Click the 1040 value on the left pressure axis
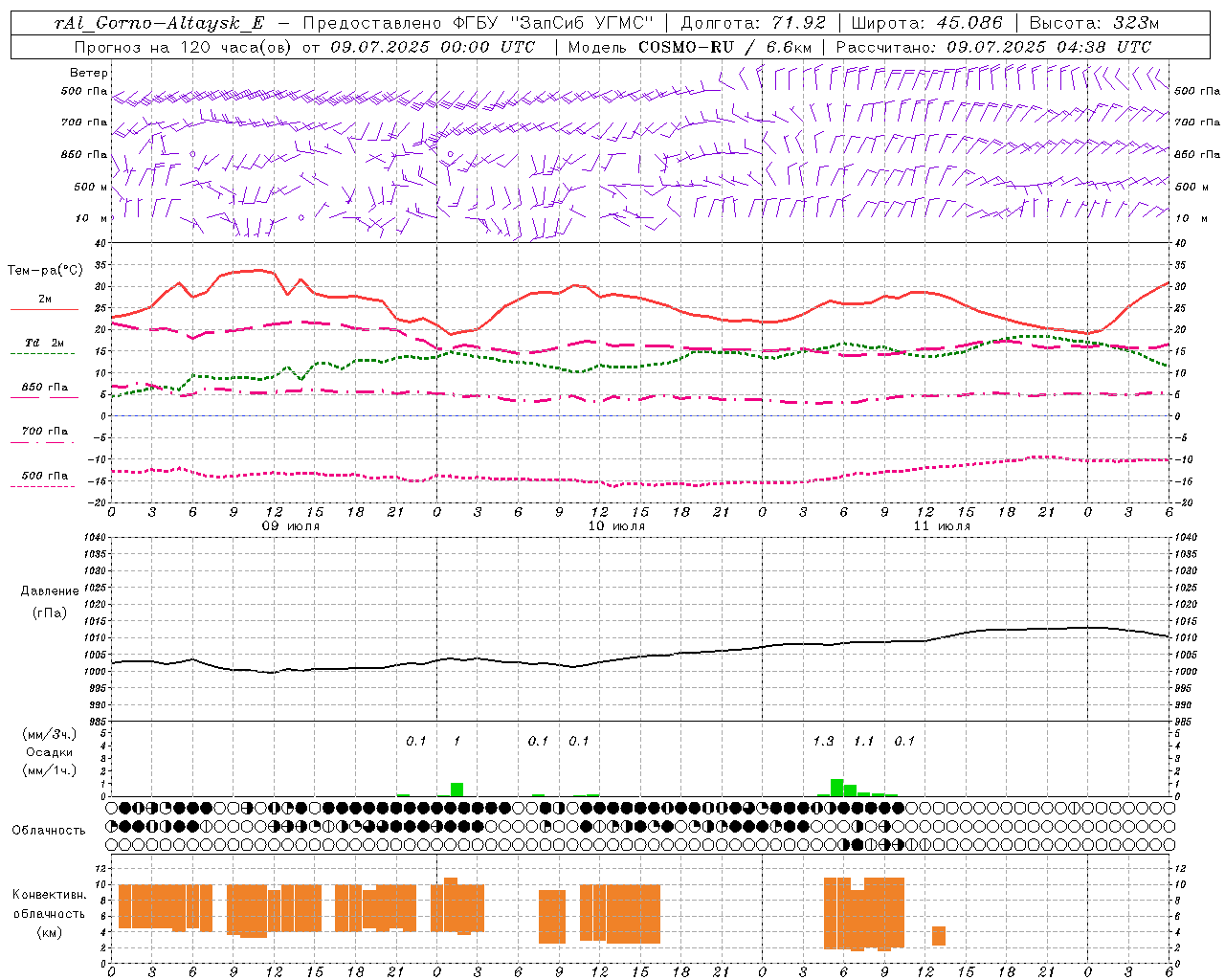 [x=94, y=537]
